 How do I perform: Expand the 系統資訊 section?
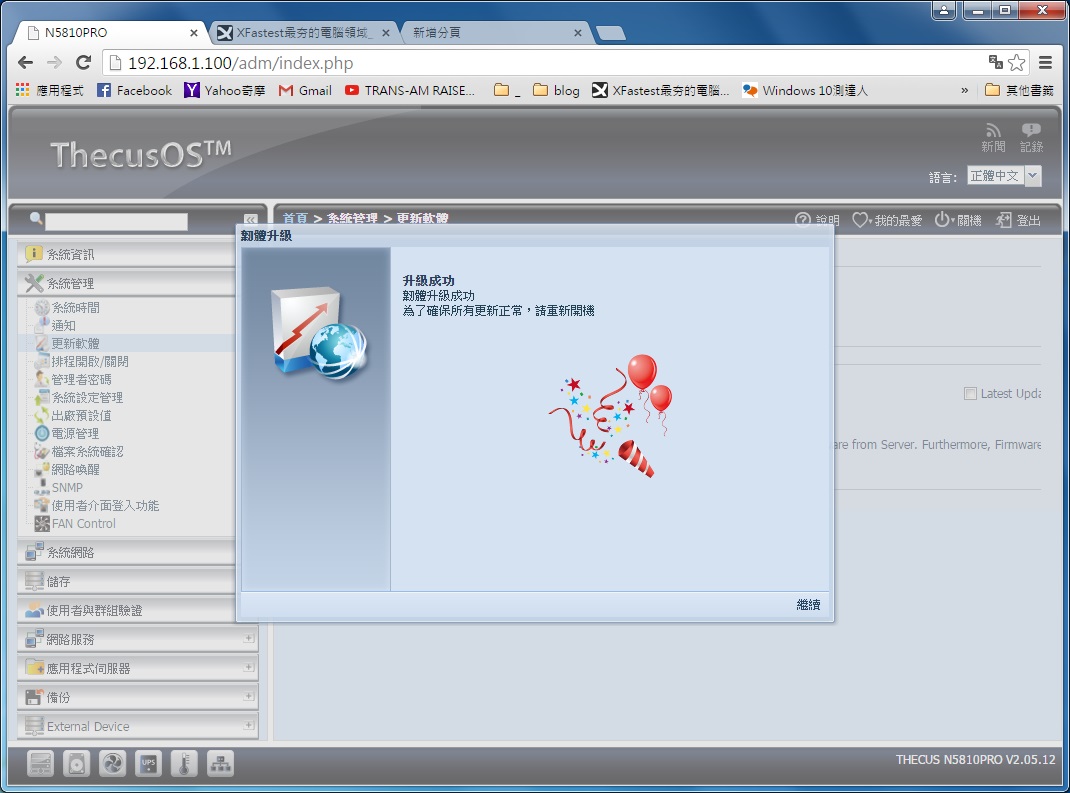pos(126,255)
